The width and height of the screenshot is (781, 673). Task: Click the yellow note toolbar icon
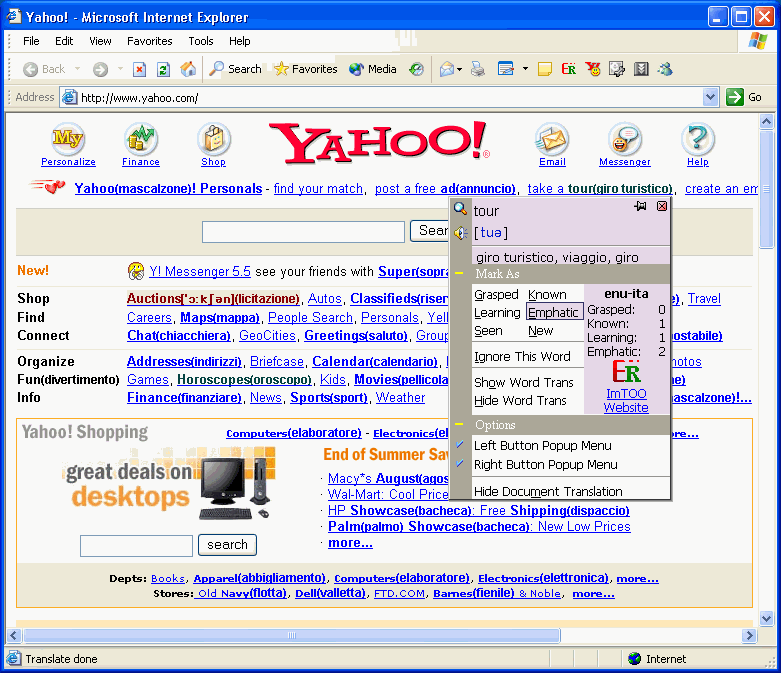pyautogui.click(x=545, y=69)
